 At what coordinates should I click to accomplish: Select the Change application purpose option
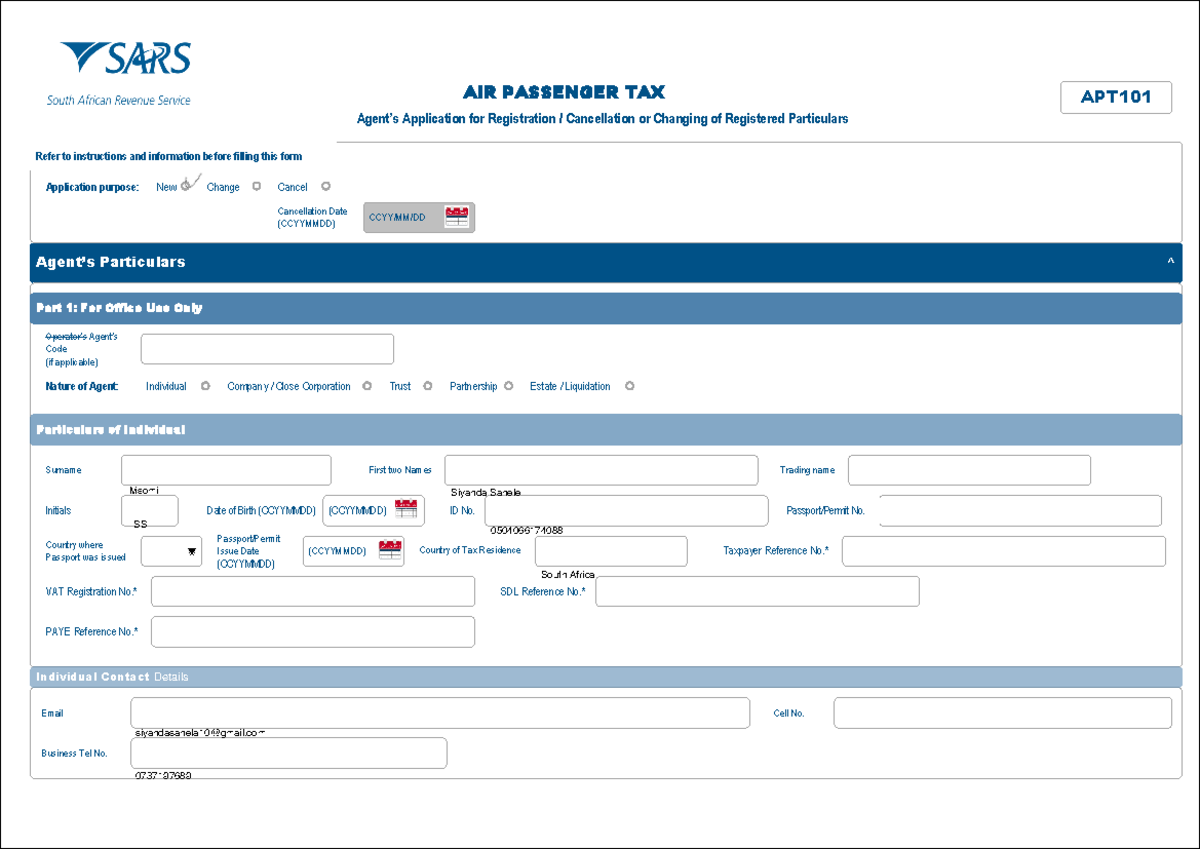257,186
